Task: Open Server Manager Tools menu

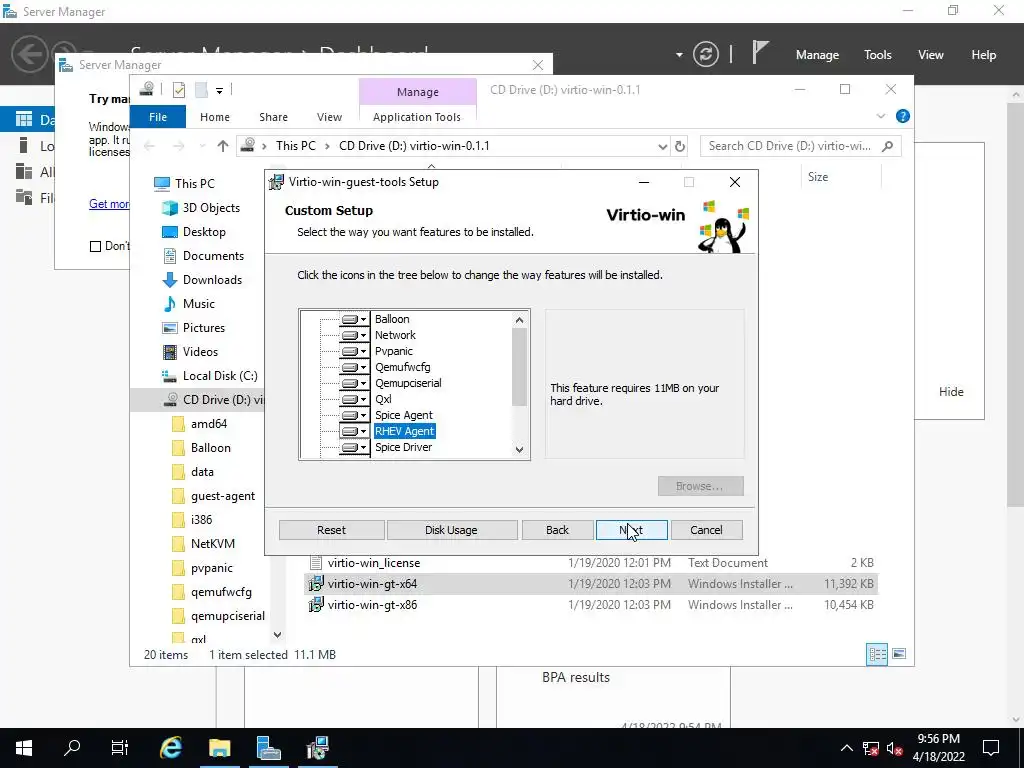Action: 877,56
